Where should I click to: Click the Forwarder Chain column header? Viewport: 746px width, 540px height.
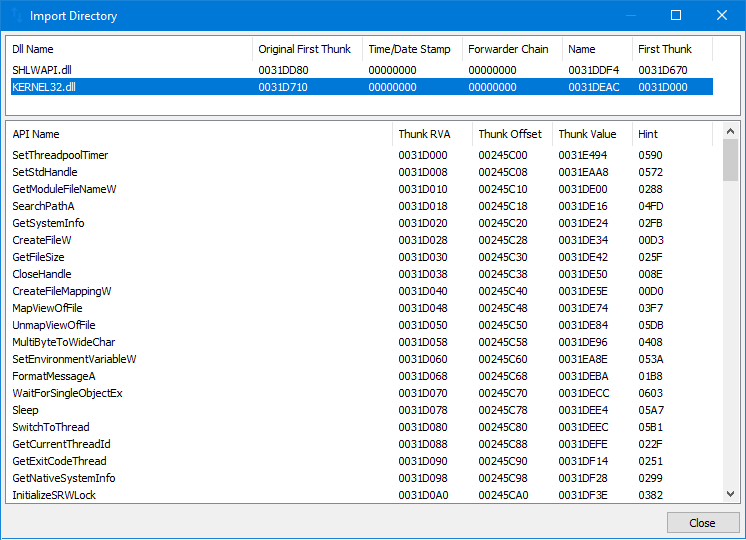pos(512,49)
